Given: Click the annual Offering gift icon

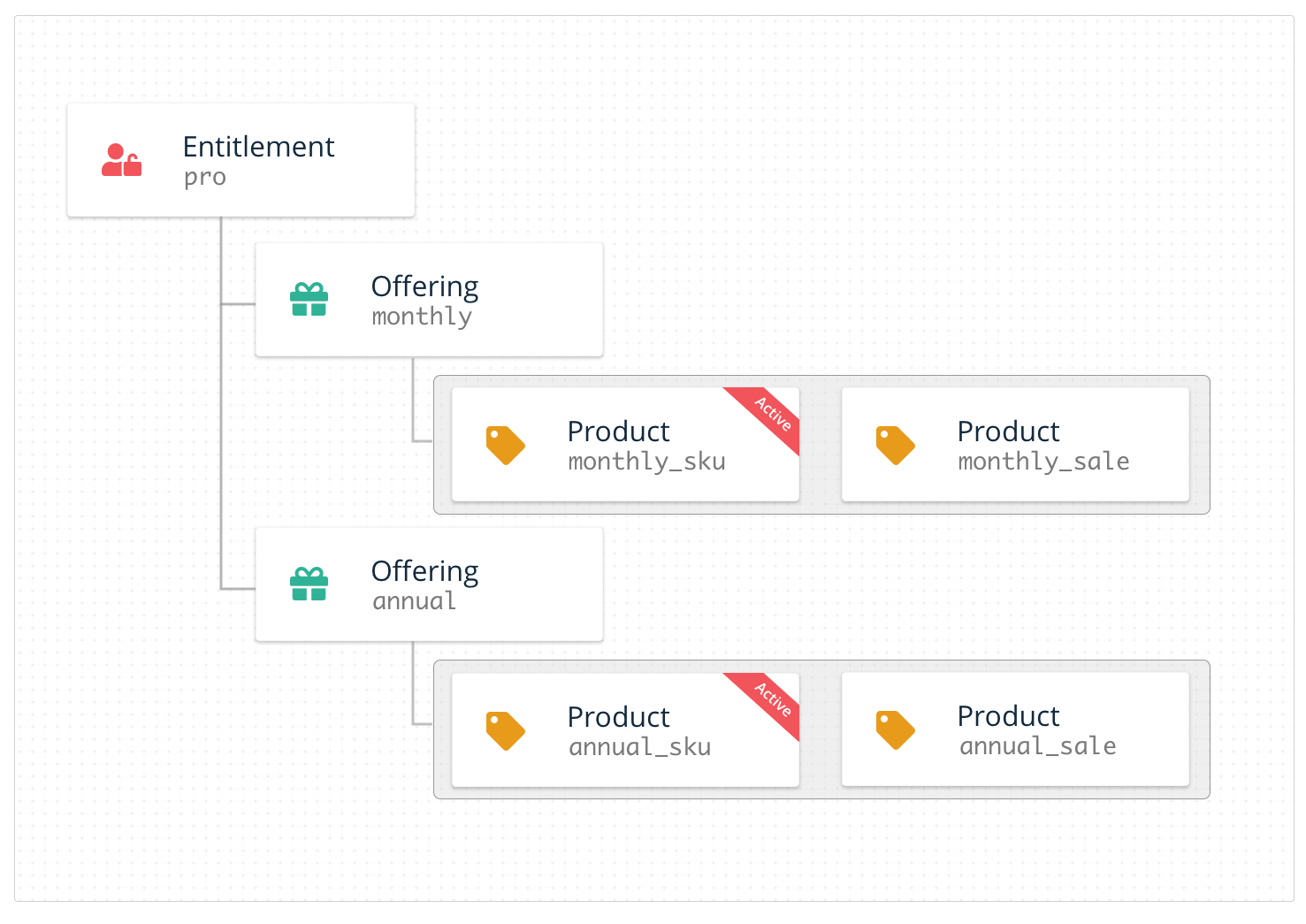Looking at the screenshot, I should [x=309, y=584].
